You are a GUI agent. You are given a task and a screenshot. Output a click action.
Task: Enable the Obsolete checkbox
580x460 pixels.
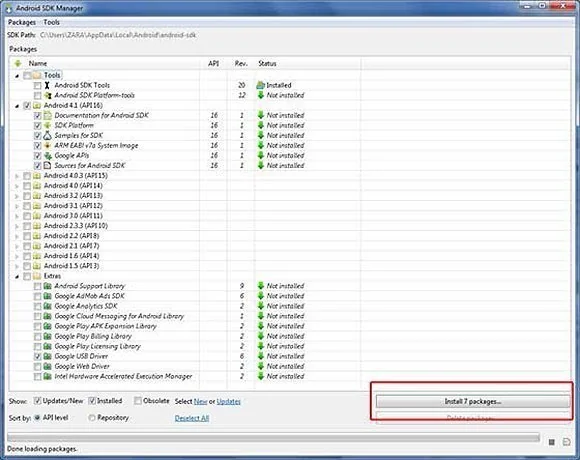click(x=138, y=401)
